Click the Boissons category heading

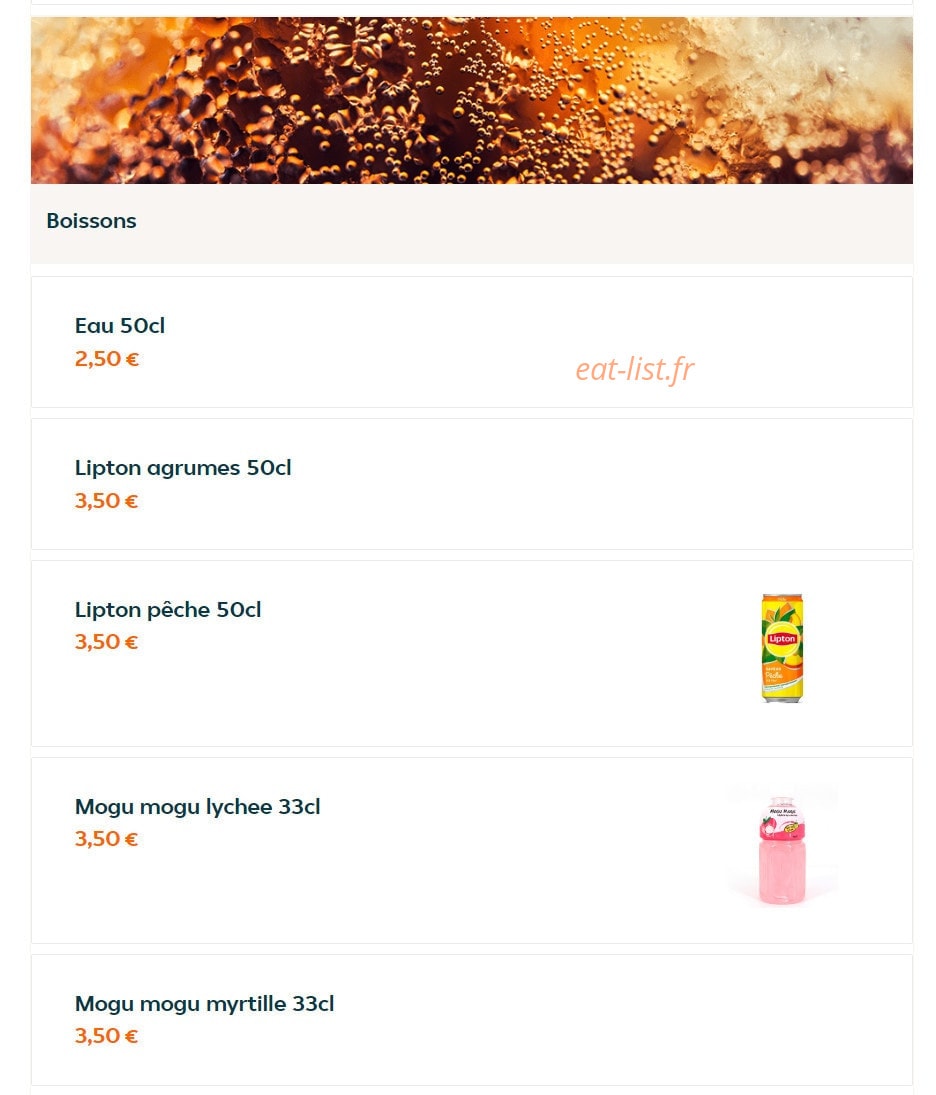point(92,221)
